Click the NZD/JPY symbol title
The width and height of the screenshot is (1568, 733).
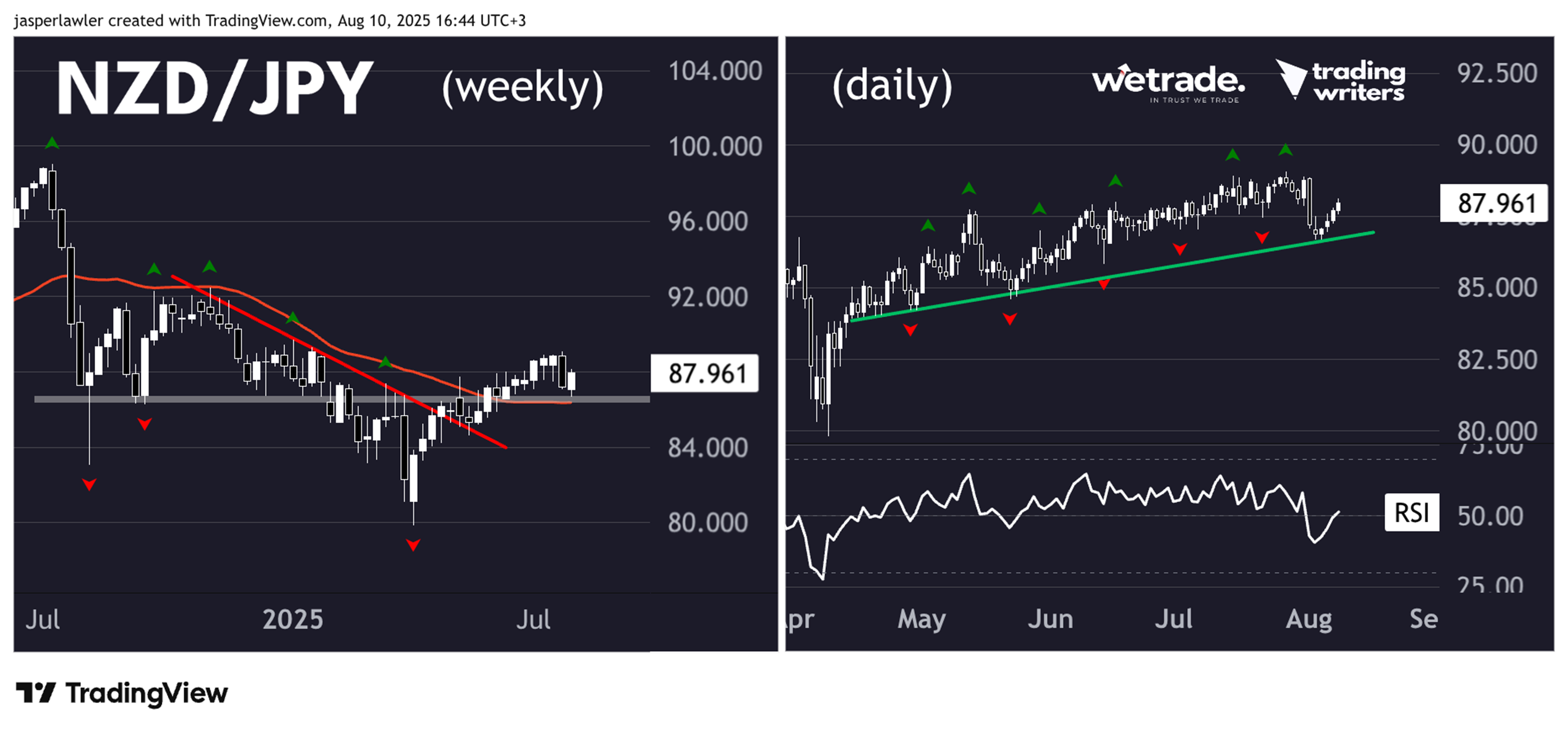pos(214,89)
